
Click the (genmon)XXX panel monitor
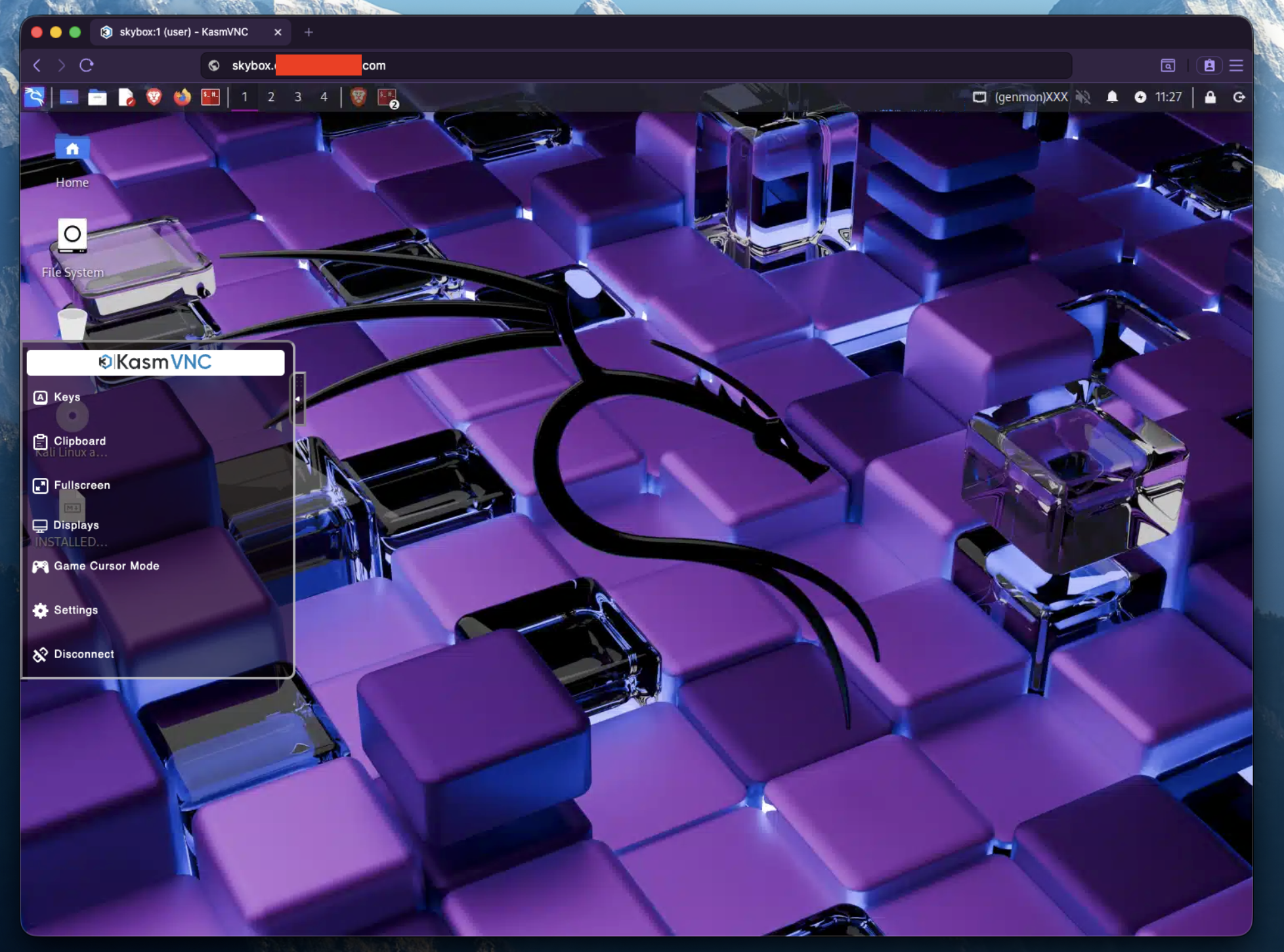pos(1031,97)
